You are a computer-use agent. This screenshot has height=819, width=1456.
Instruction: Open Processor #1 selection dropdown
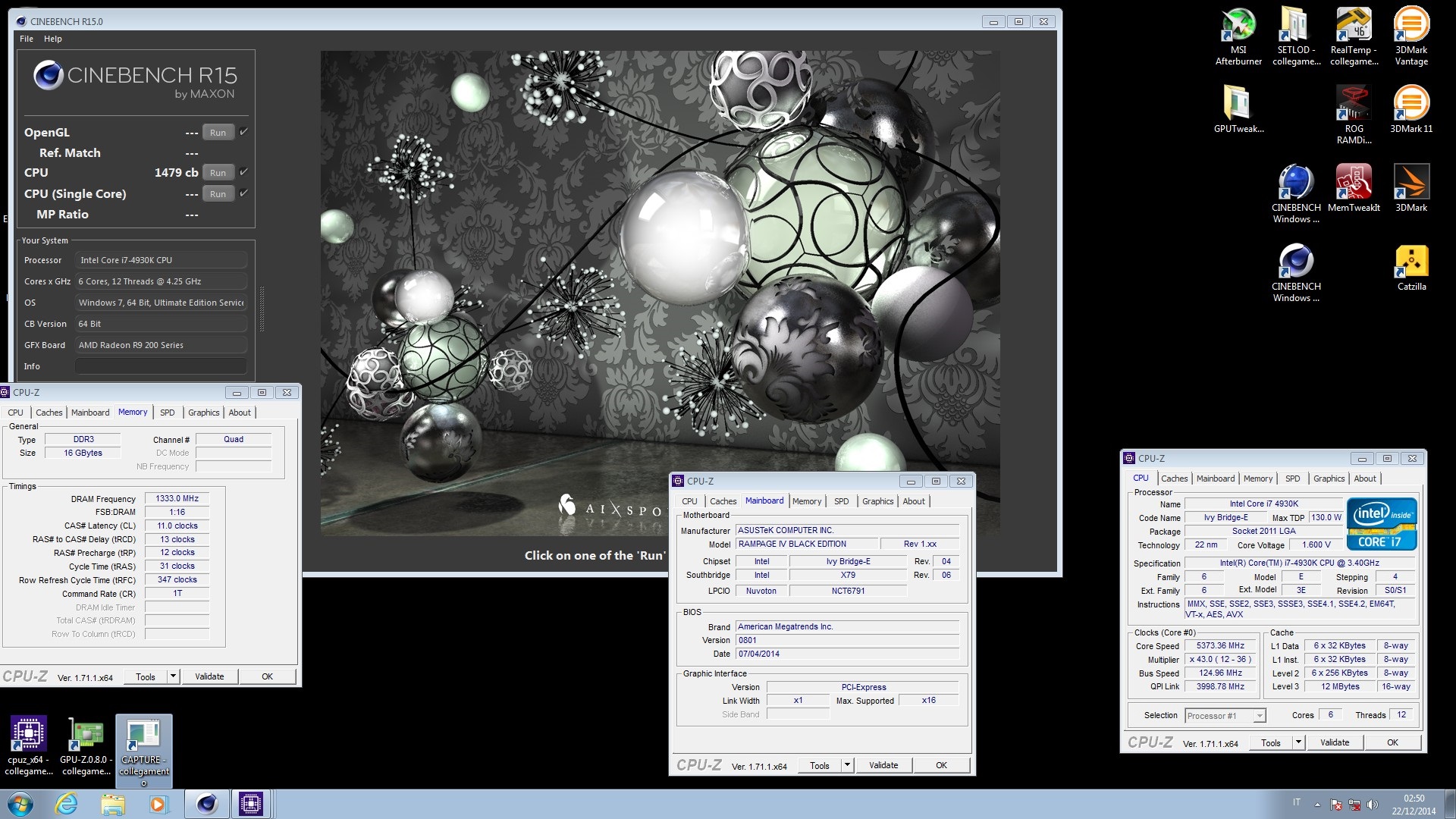click(1225, 715)
